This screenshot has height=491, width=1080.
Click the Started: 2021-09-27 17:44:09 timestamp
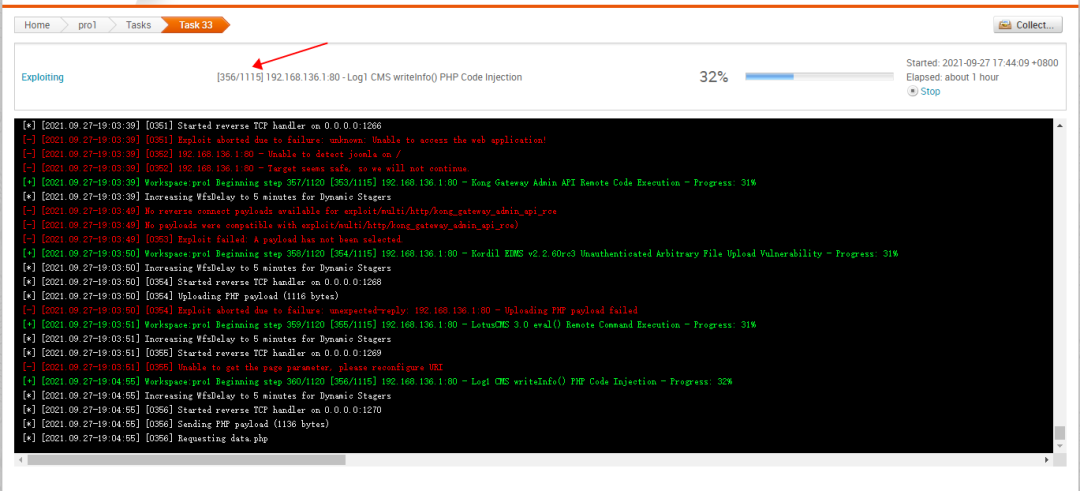[x=982, y=63]
